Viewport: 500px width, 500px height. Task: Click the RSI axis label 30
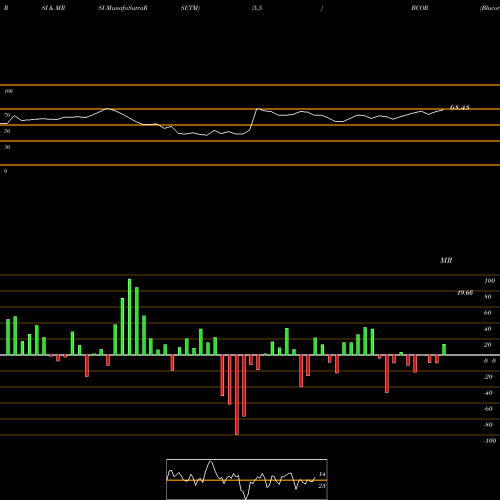(7, 147)
